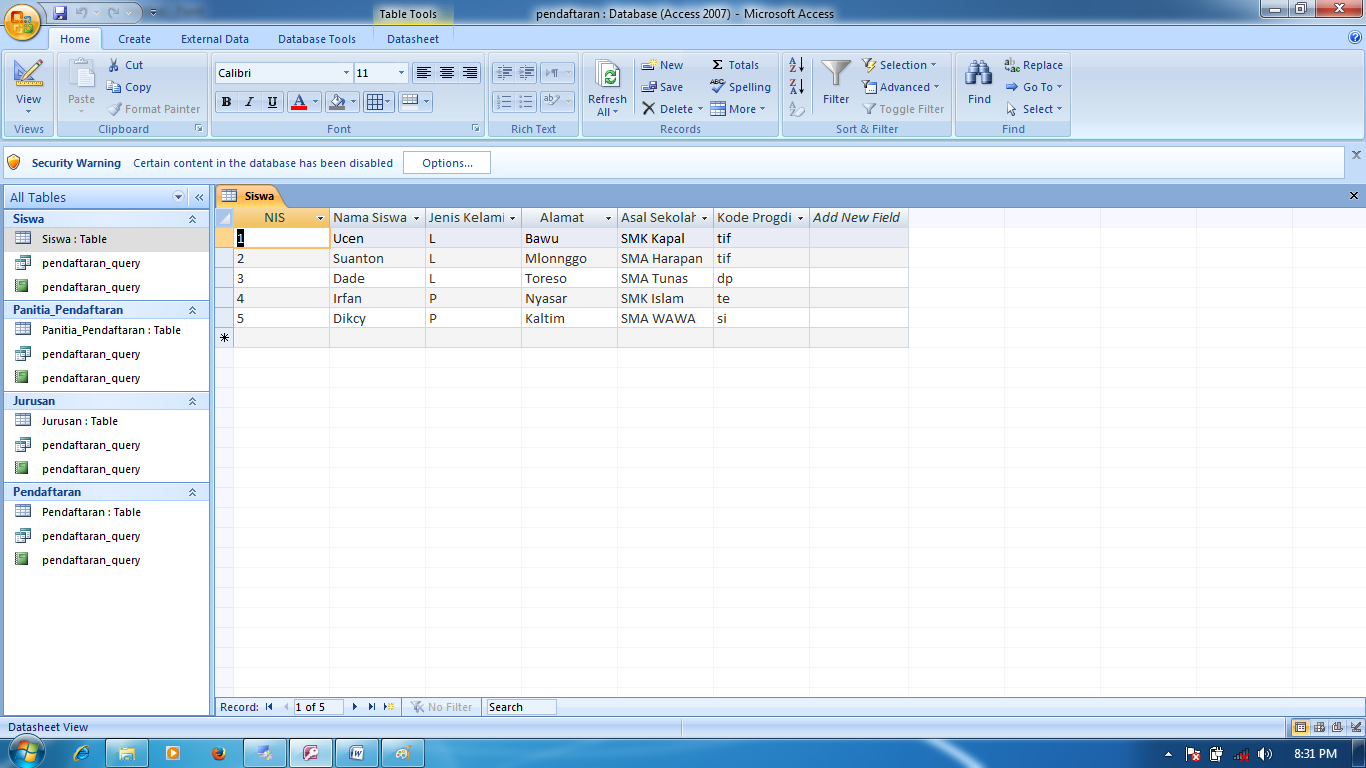
Task: Click the volume speaker tray icon
Action: click(1265, 754)
